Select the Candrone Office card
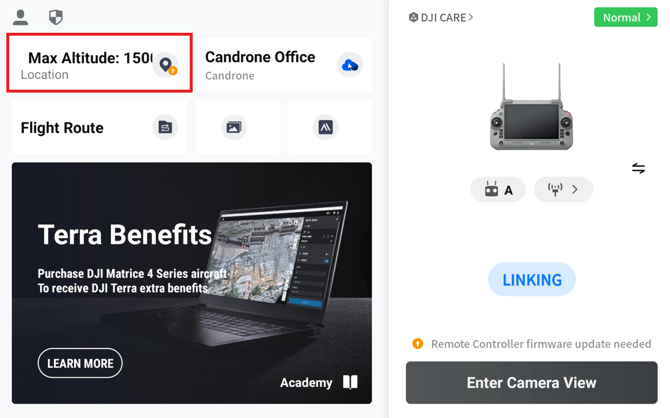The width and height of the screenshot is (670, 418). [284, 65]
